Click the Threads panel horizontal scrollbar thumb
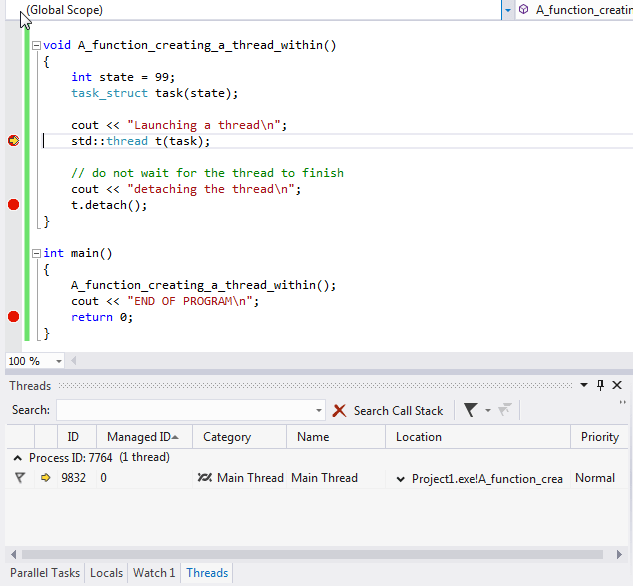 [x=312, y=555]
